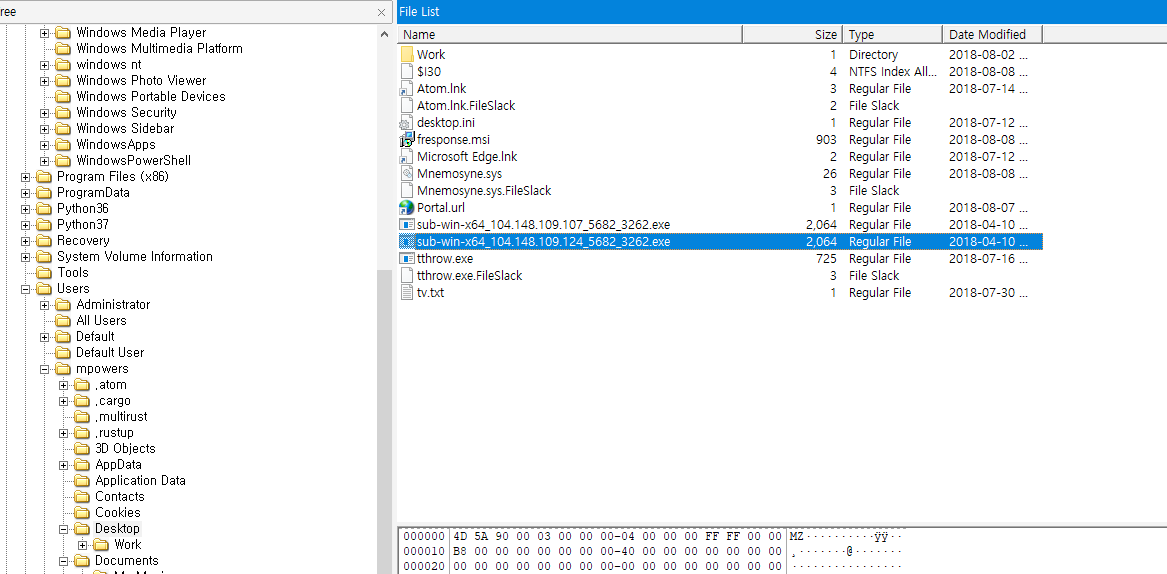
Task: Expand the .atom tree node
Action: click(64, 385)
